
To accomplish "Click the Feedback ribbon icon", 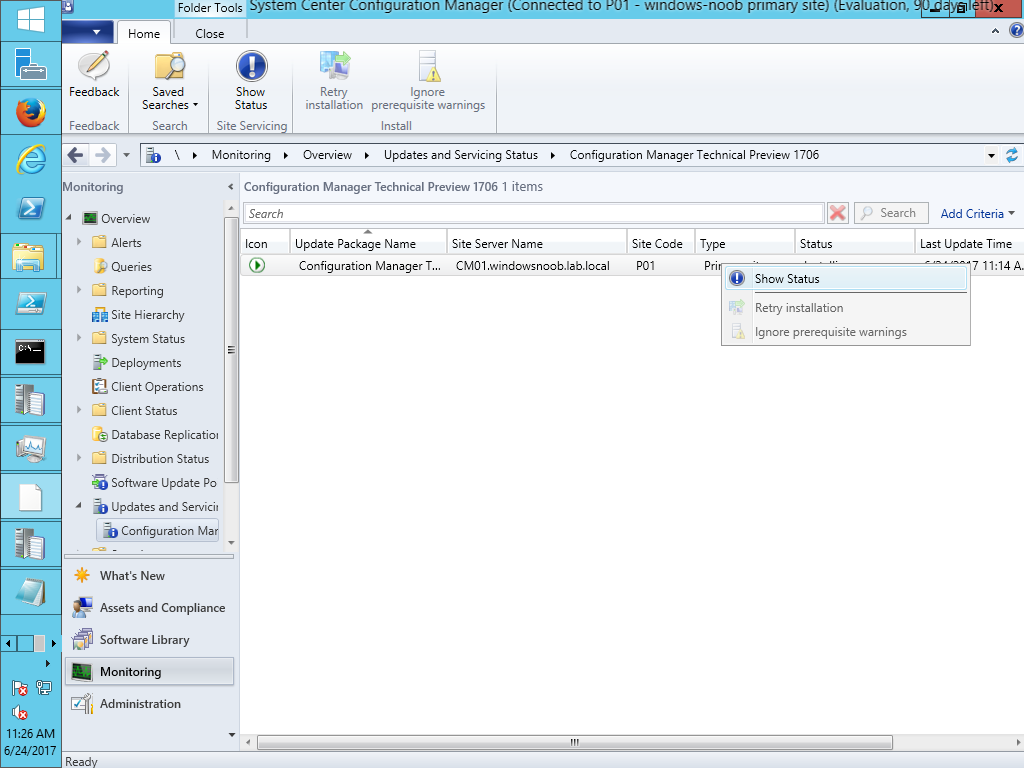I will coord(94,76).
